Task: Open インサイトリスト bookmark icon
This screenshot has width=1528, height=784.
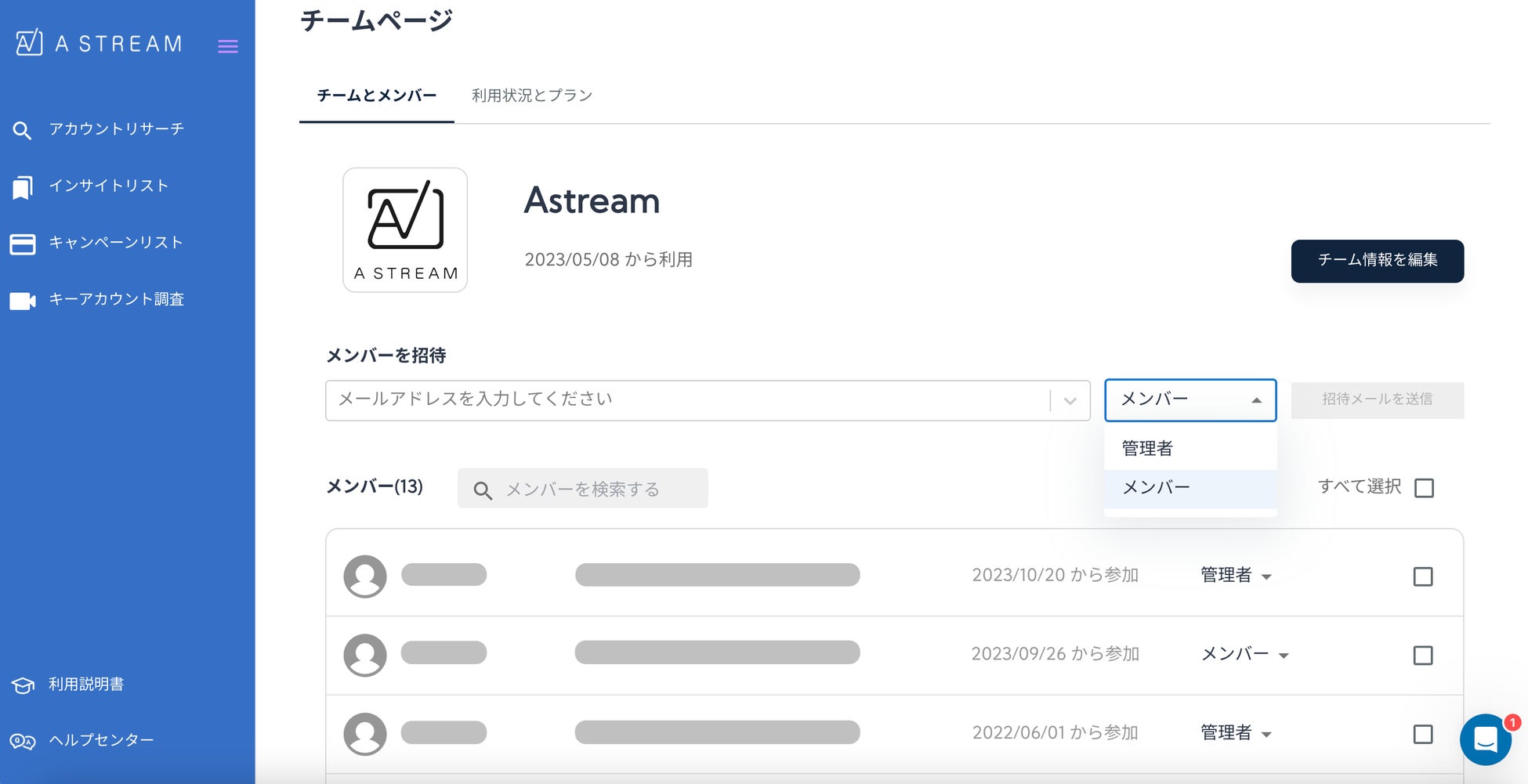Action: tap(23, 187)
